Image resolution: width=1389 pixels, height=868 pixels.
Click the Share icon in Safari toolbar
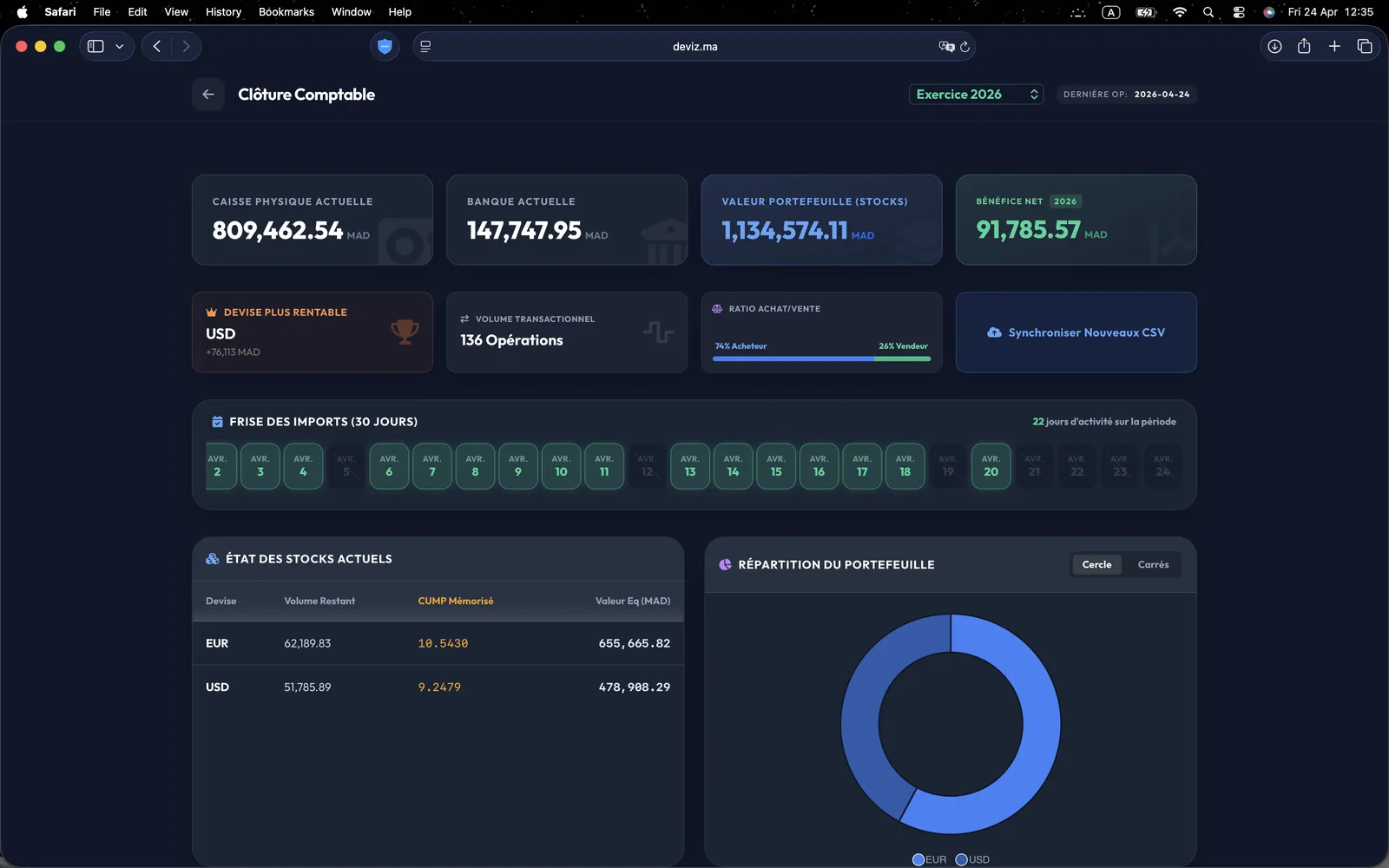pyautogui.click(x=1304, y=47)
